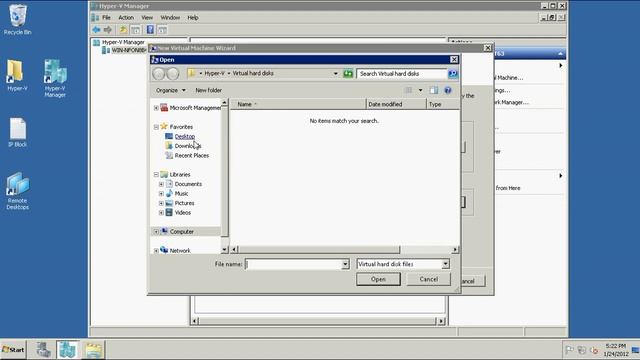The image size is (640, 360).
Task: Toggle the preview pane icon
Action: pyautogui.click(x=433, y=90)
